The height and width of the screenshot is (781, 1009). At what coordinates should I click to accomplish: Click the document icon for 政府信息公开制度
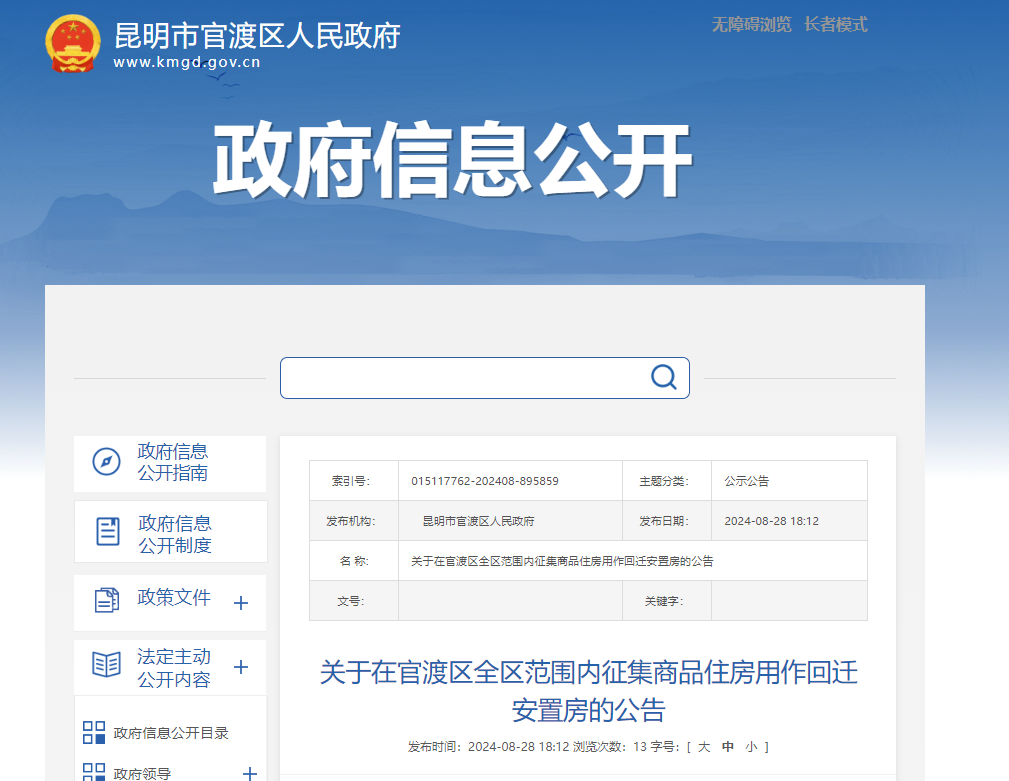pyautogui.click(x=107, y=532)
